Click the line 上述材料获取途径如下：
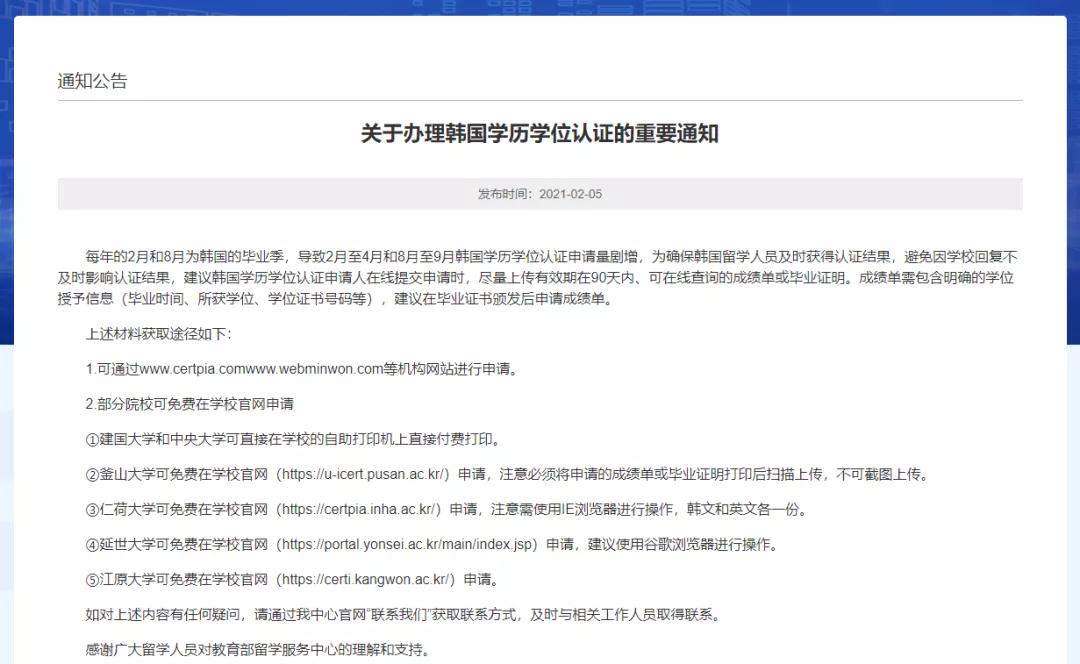1080x664 pixels. pyautogui.click(x=159, y=334)
